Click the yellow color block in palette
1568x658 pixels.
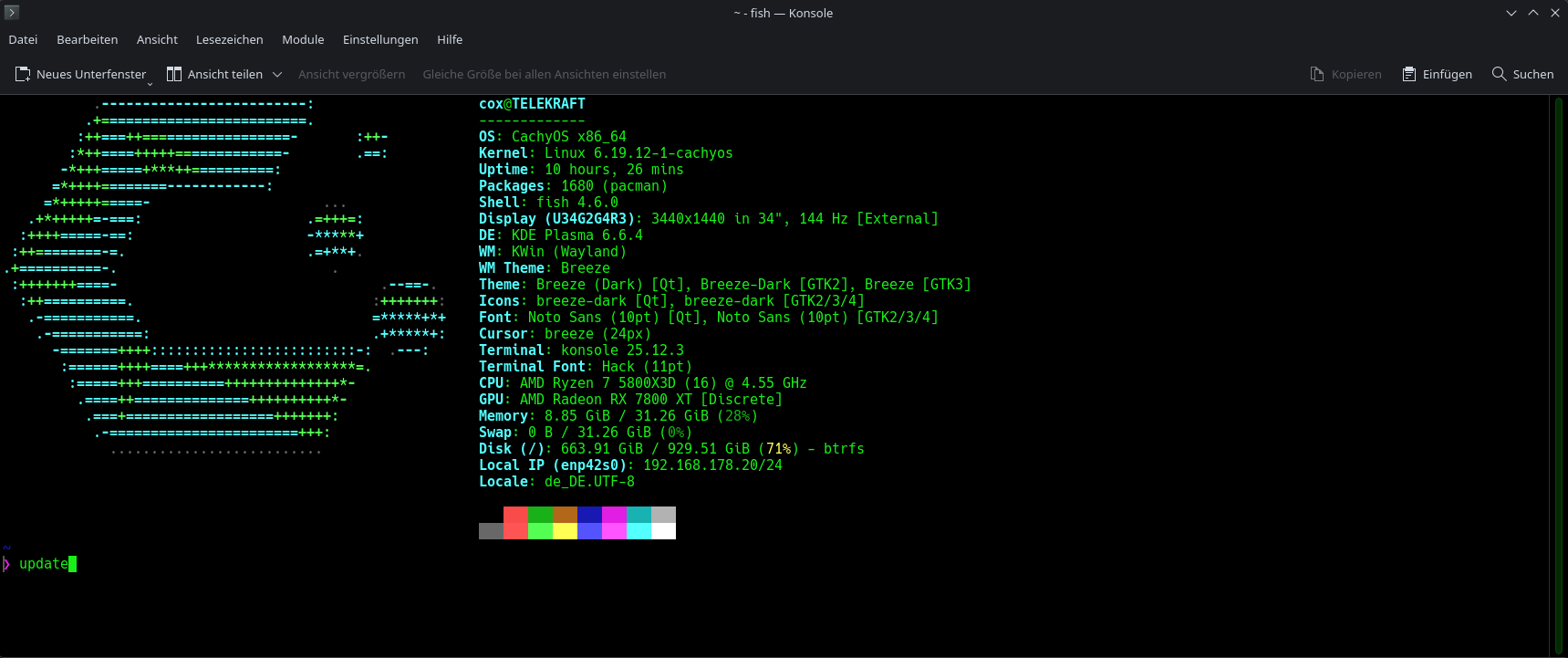[x=565, y=531]
